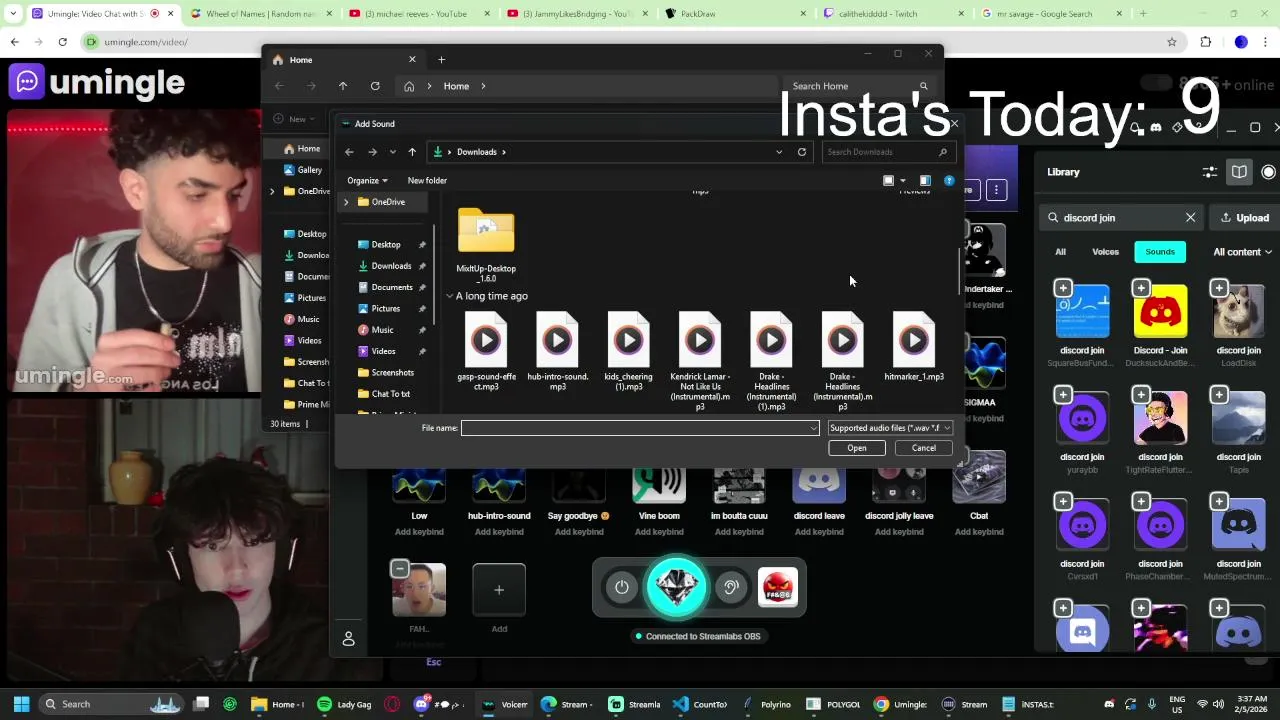Viewport: 1280px width, 720px height.
Task: Click the Upload button in Library
Action: (x=1245, y=218)
